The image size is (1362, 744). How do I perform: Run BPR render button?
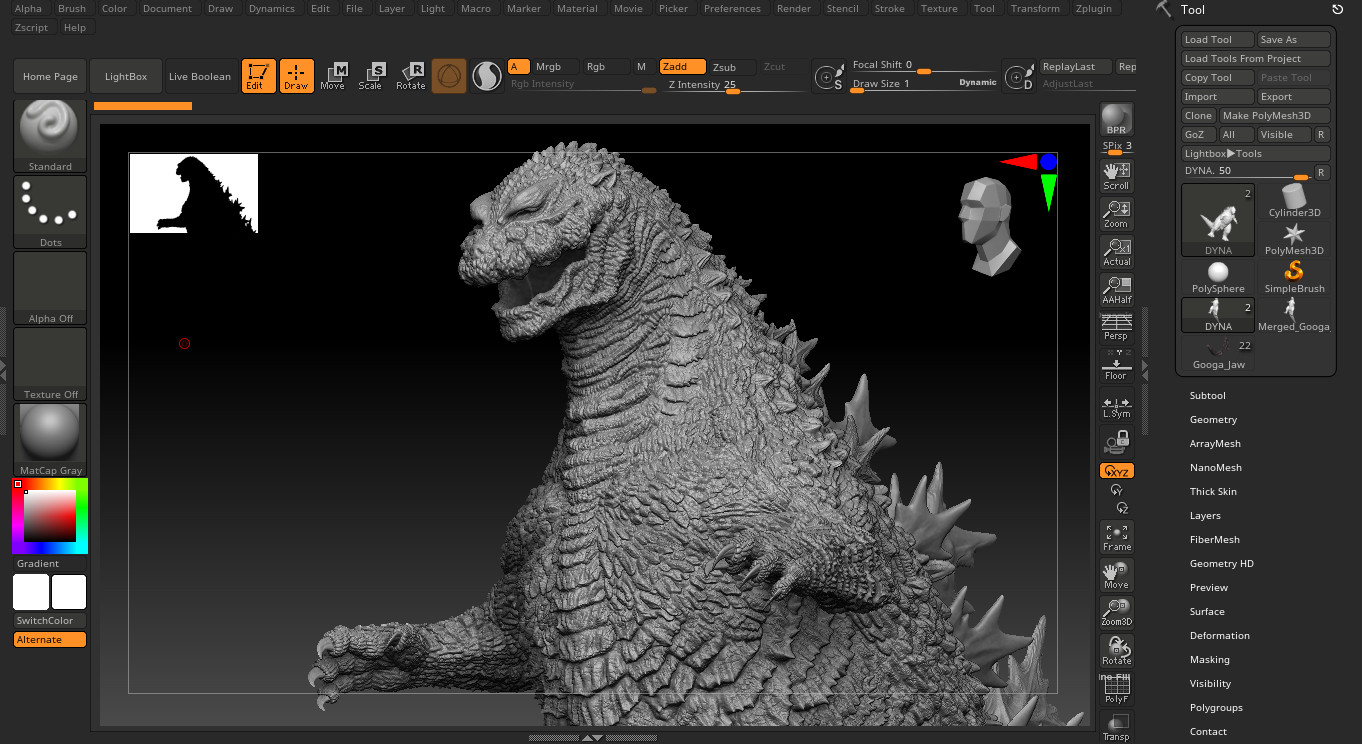coord(1116,119)
